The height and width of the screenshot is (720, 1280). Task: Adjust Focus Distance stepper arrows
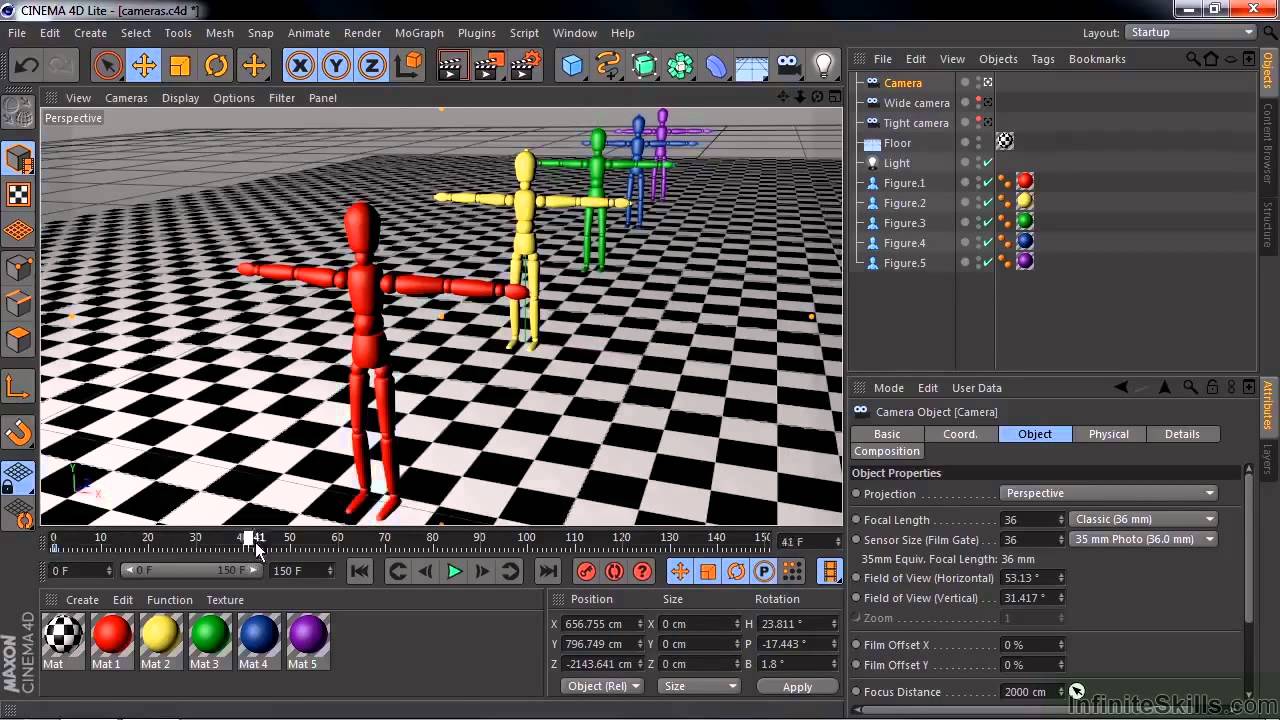[x=1061, y=692]
